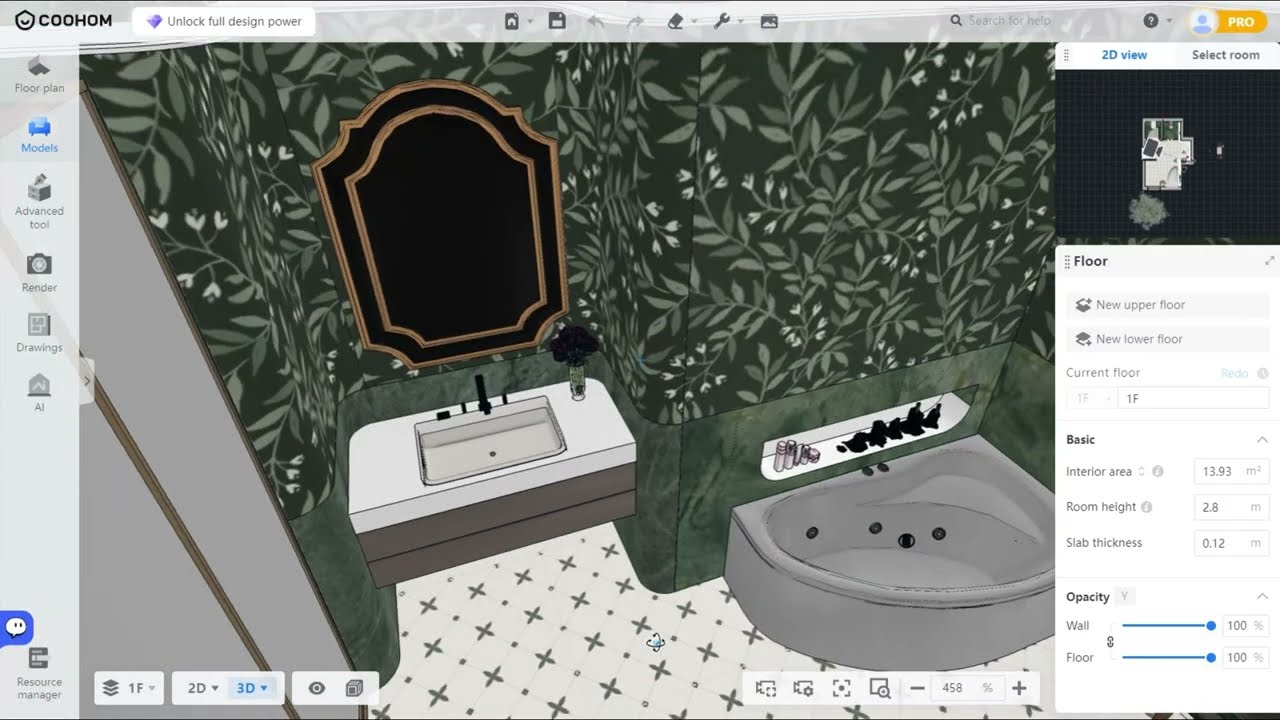Open the AI tools section
The width and height of the screenshot is (1280, 720).
(39, 392)
